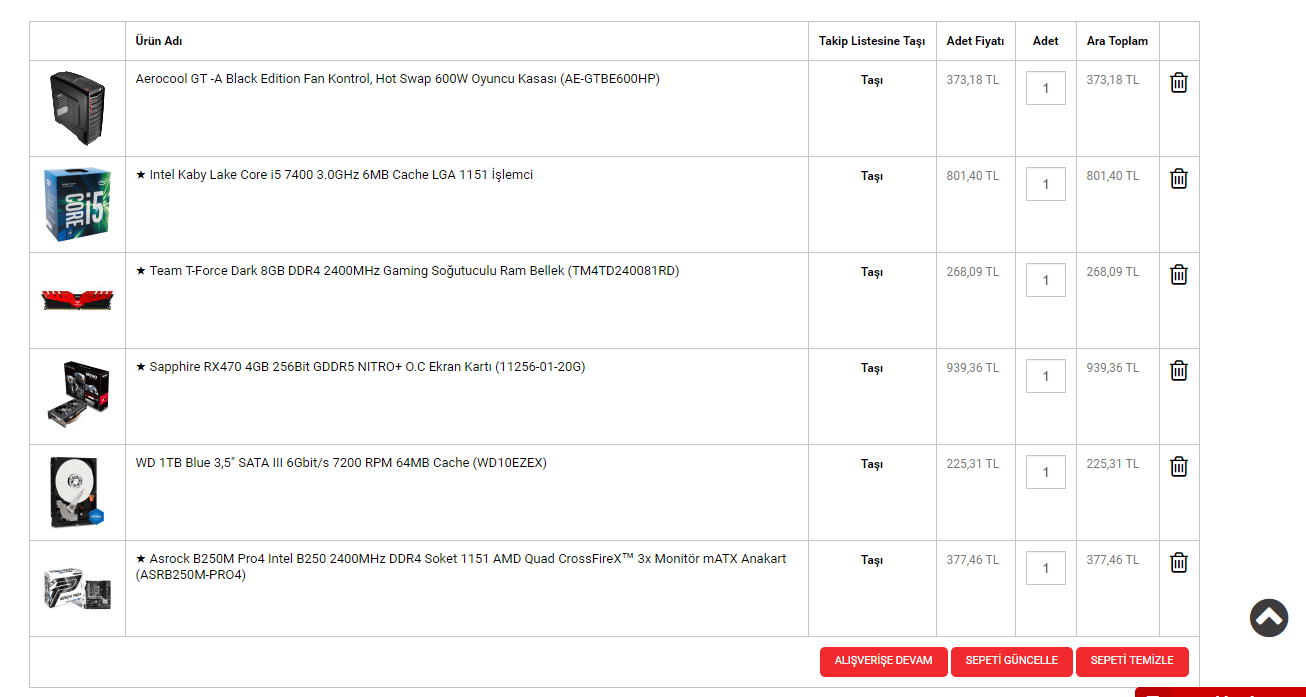
Task: Open WD 1TB Blue product page link
Action: [341, 463]
